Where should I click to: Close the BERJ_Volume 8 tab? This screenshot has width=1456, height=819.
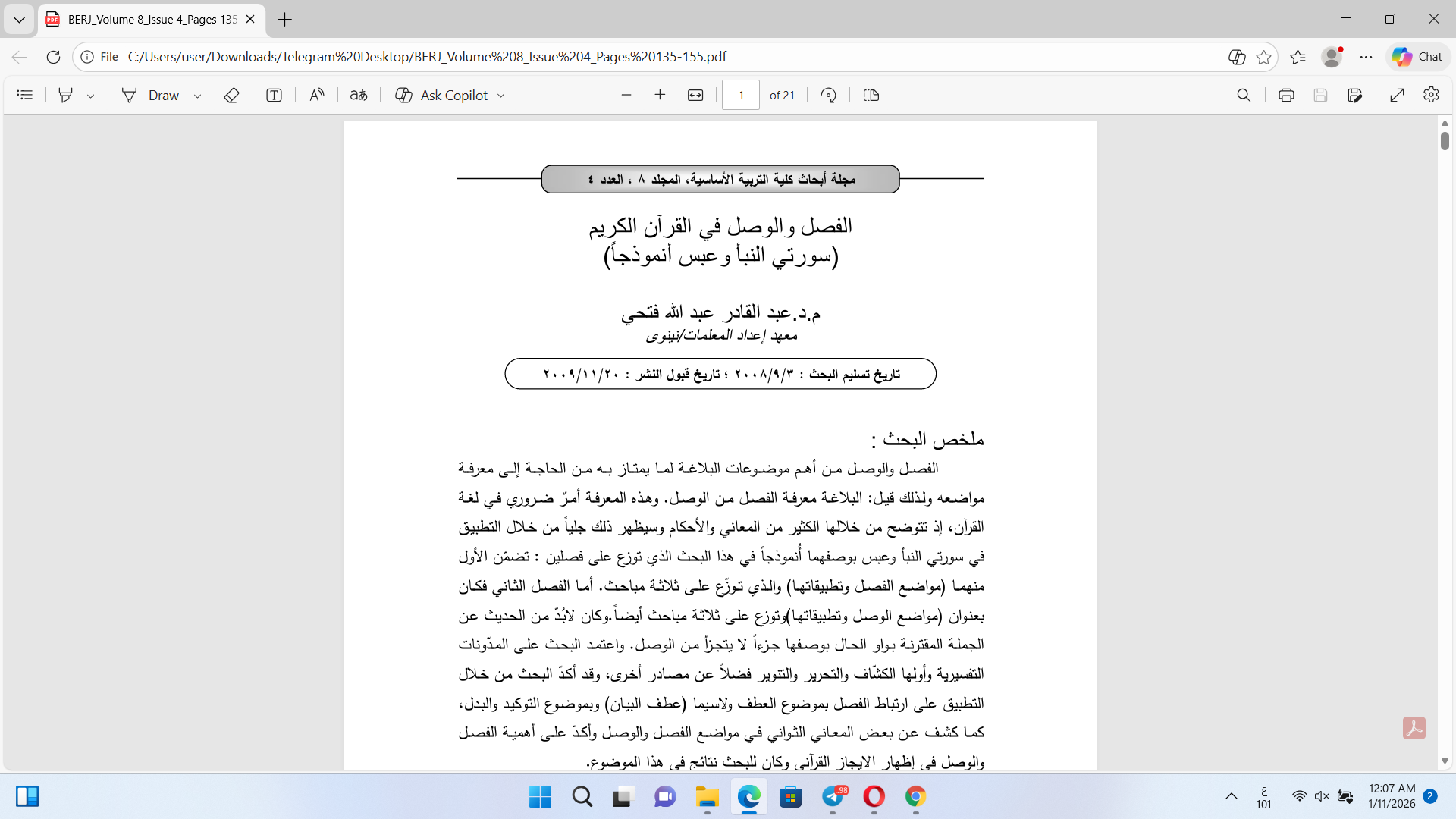pos(250,20)
